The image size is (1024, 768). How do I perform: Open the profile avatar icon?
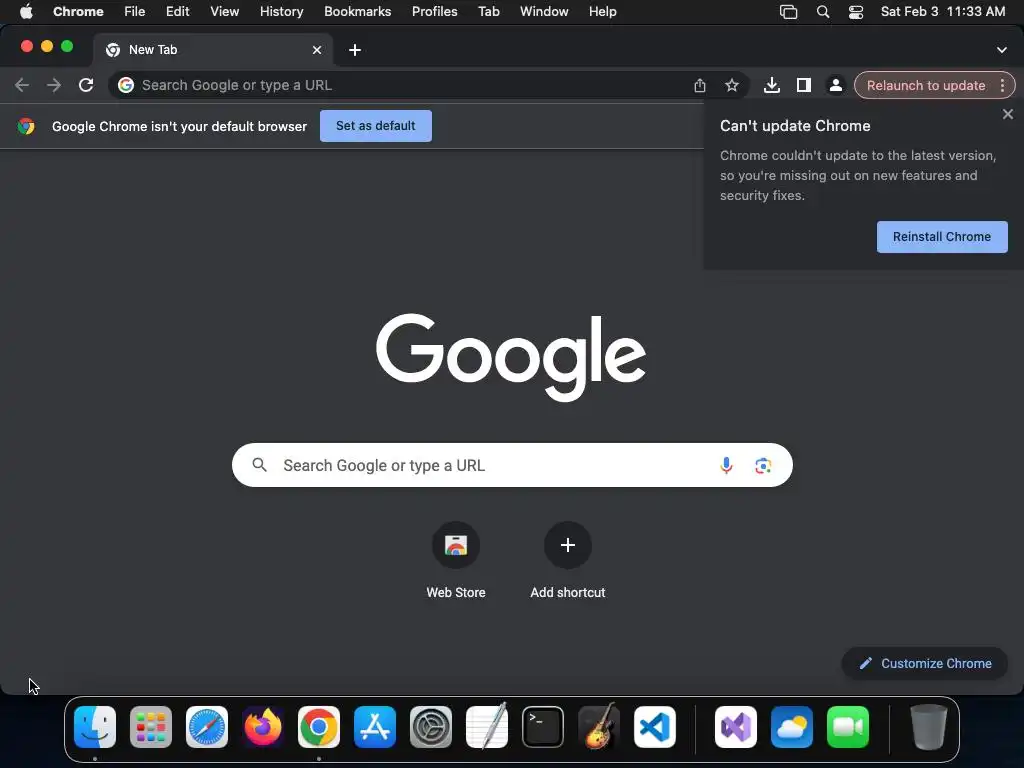[x=835, y=85]
